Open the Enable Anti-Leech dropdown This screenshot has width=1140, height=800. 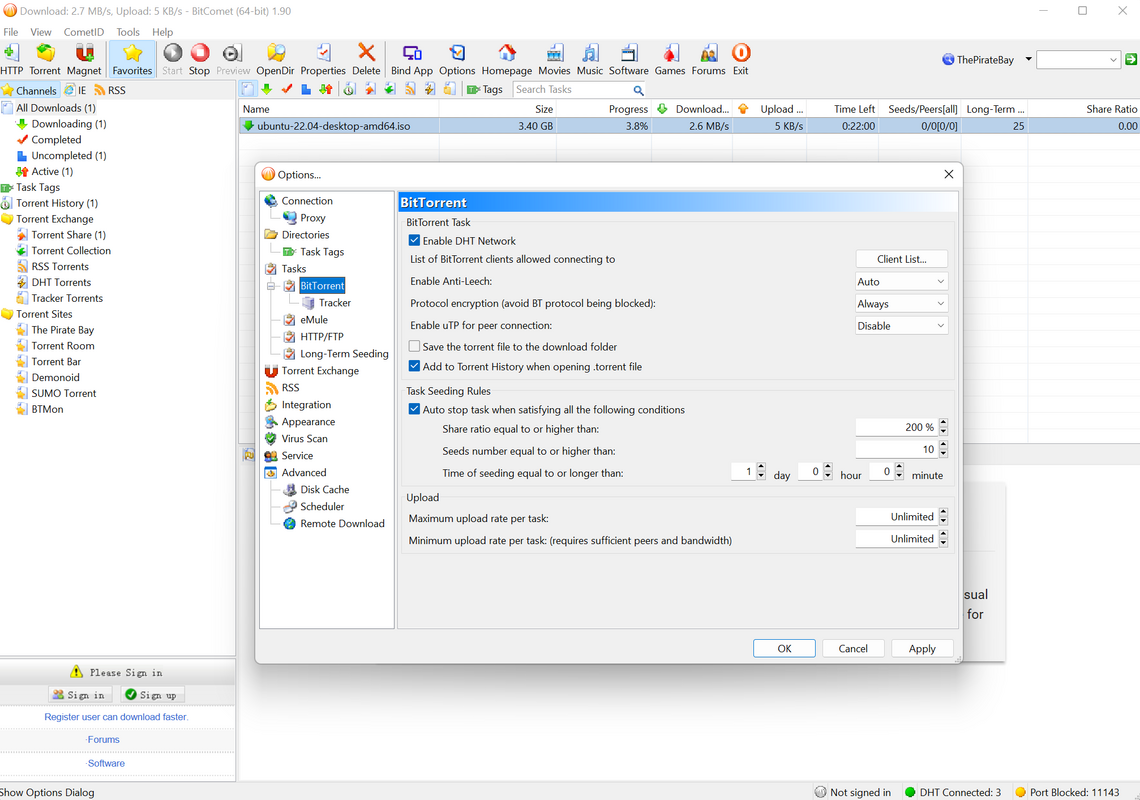(901, 282)
